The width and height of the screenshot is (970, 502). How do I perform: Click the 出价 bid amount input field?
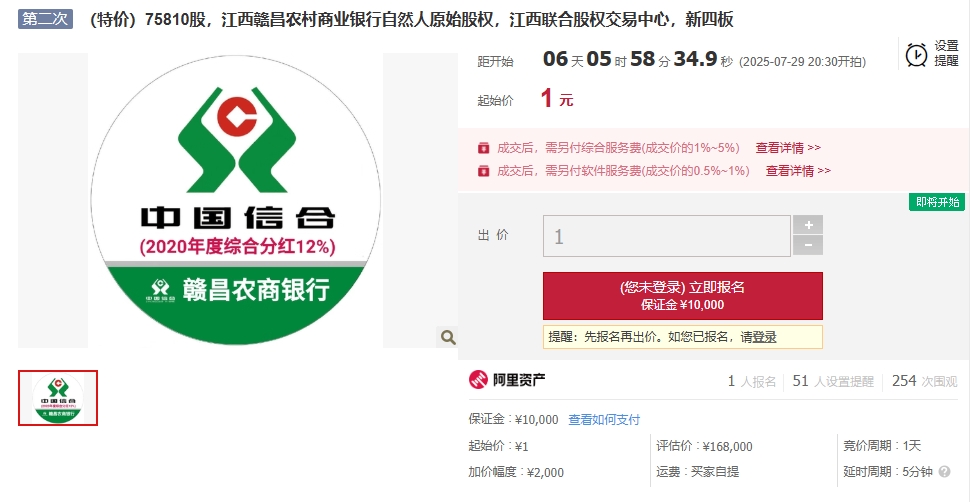[x=667, y=236]
